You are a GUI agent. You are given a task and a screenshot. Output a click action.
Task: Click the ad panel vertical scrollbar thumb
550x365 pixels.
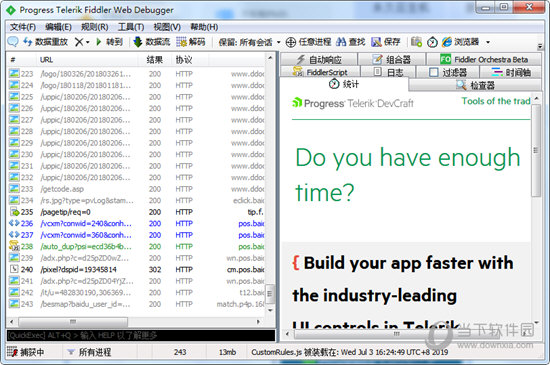point(536,150)
